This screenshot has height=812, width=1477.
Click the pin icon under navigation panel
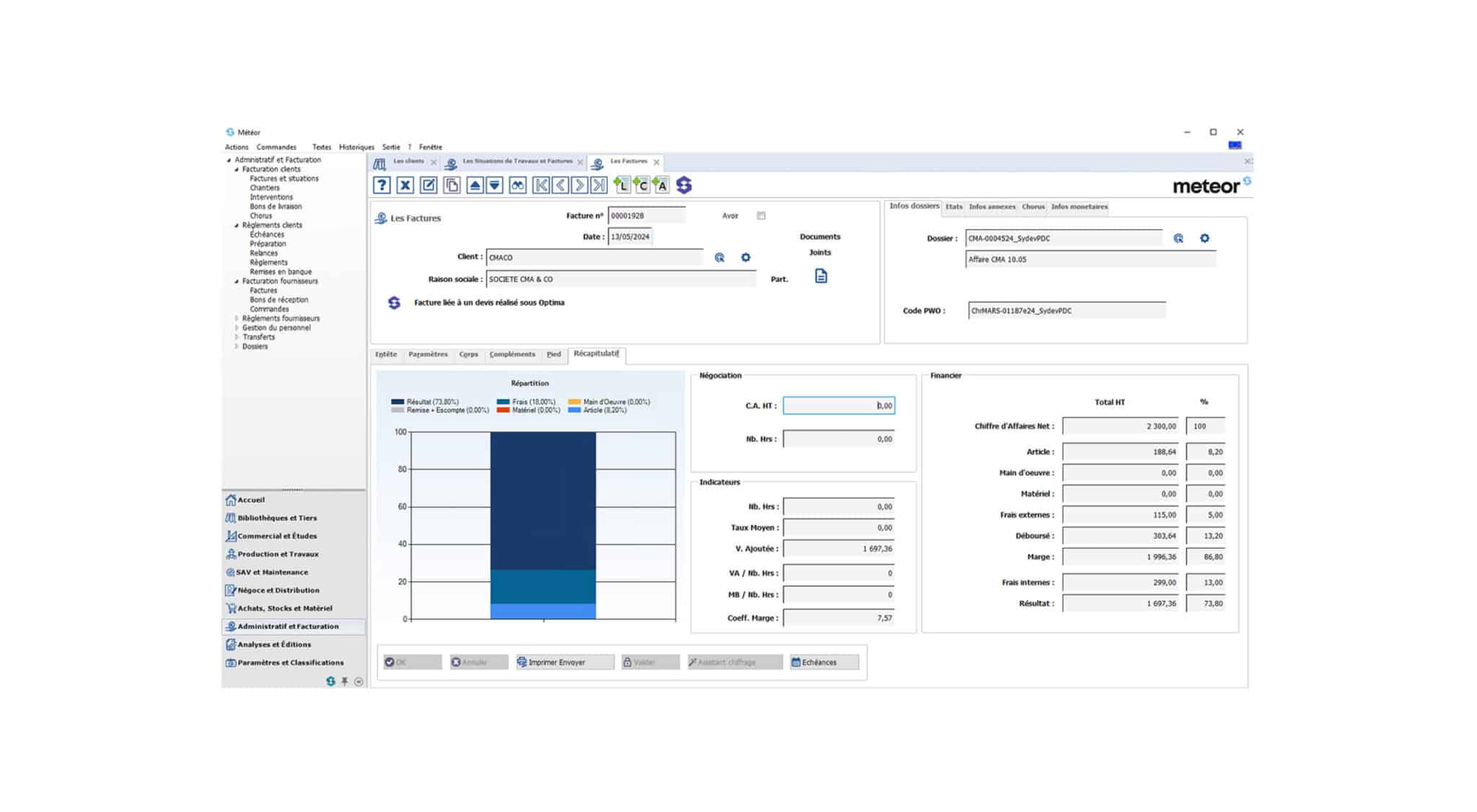(345, 681)
